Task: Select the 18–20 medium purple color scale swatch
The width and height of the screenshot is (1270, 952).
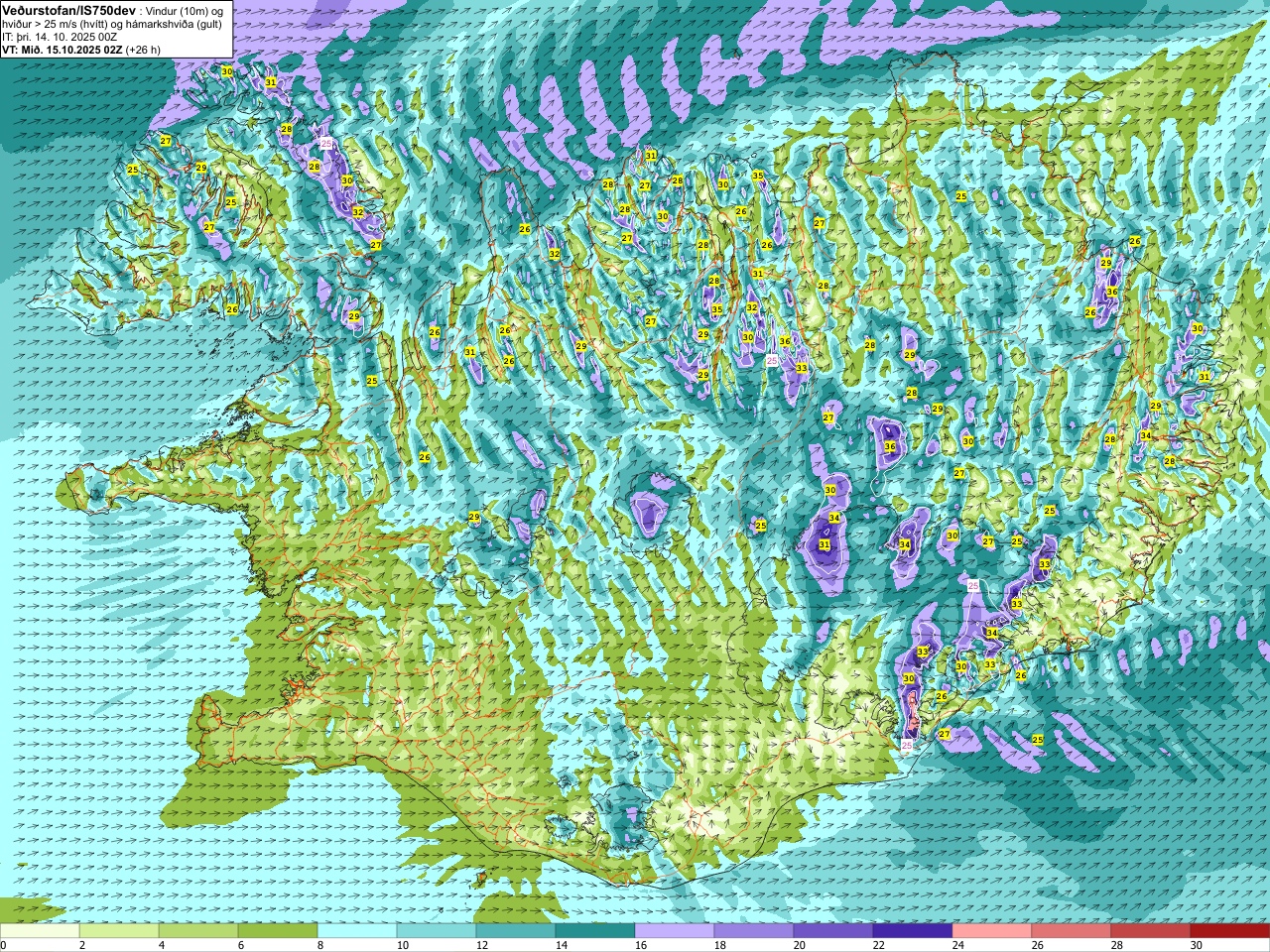Action: 754,930
